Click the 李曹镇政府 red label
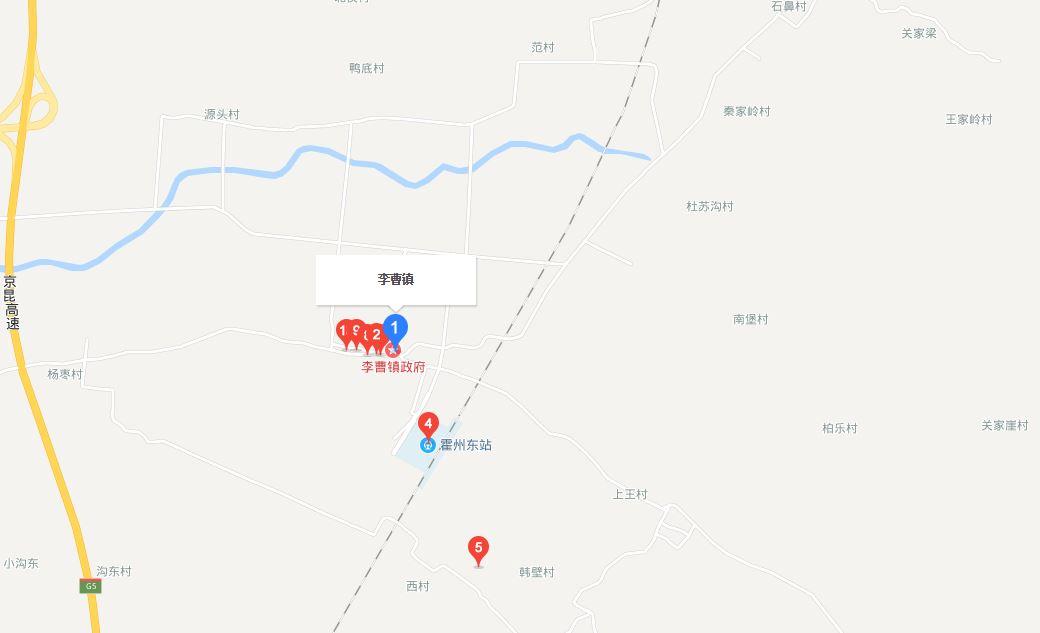This screenshot has height=633, width=1040. pyautogui.click(x=393, y=367)
